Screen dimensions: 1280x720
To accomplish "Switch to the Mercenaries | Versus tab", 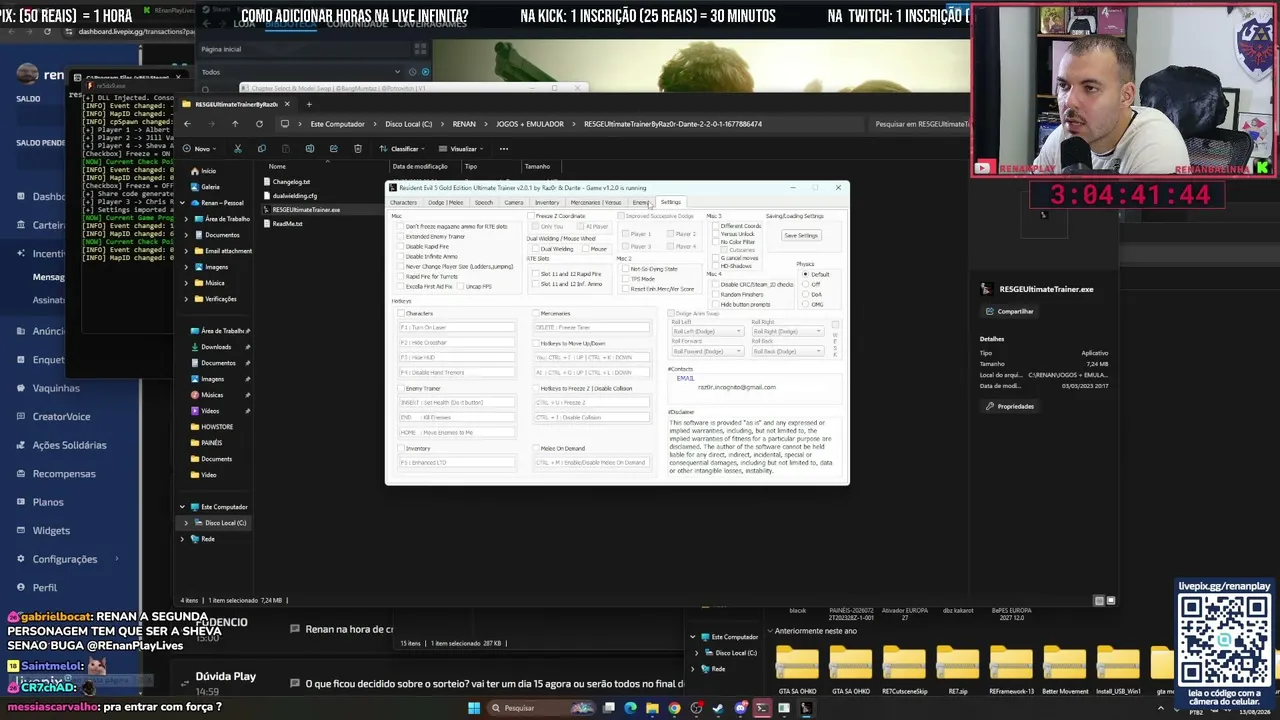I will coord(596,203).
